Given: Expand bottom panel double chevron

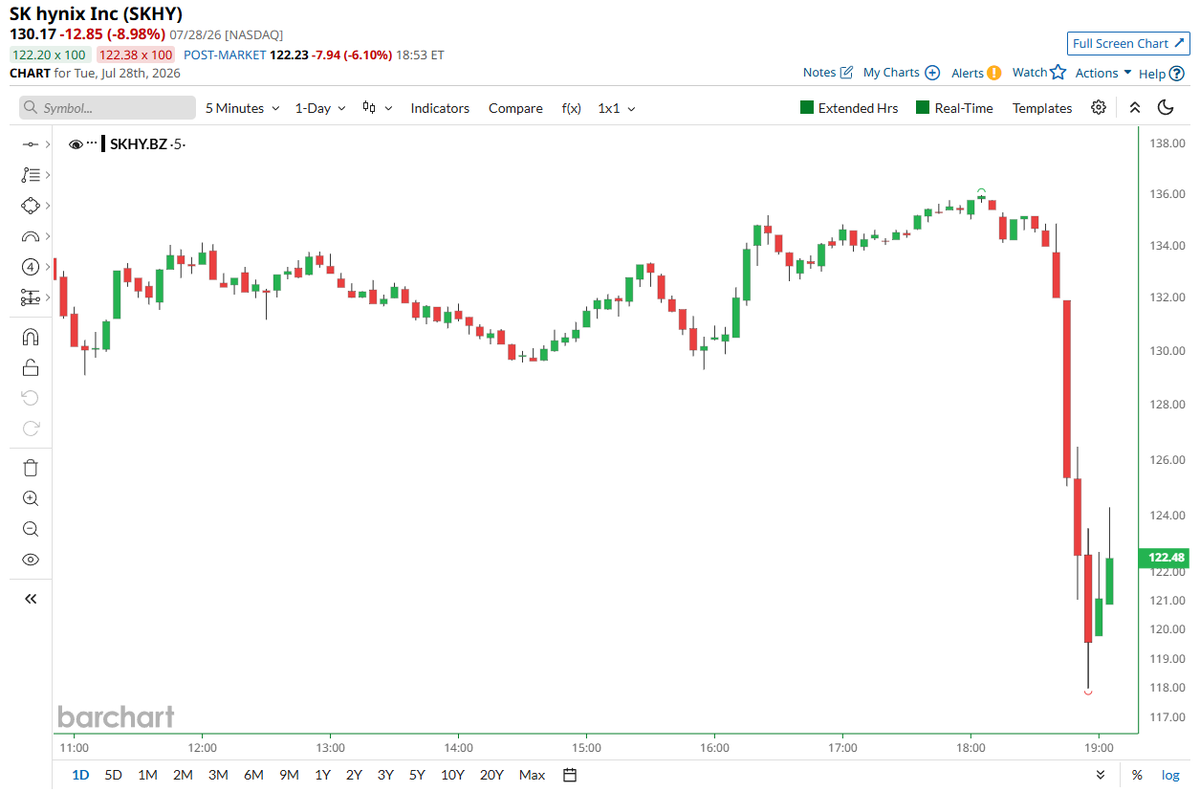Looking at the screenshot, I should 1101,775.
